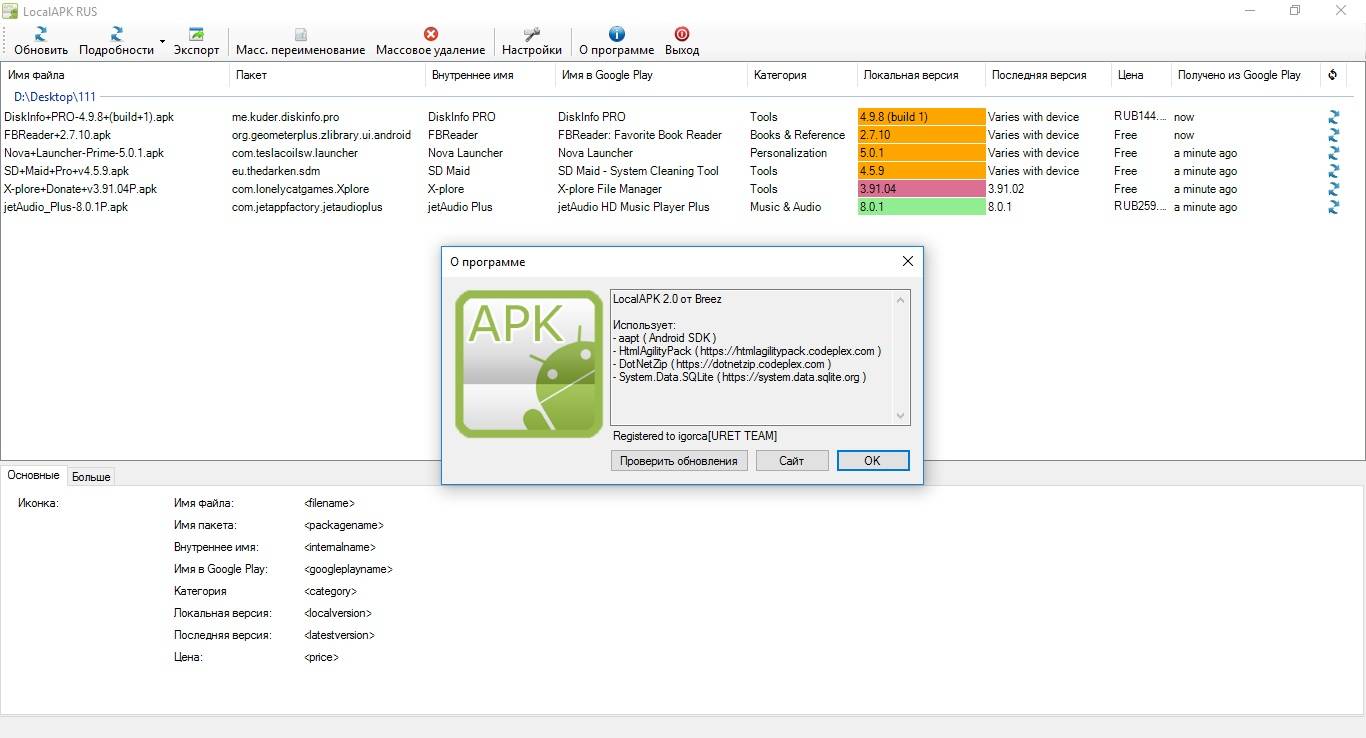Screen dimensions: 1366x738
Task: Open the Подробности toolbar button
Action: (117, 41)
